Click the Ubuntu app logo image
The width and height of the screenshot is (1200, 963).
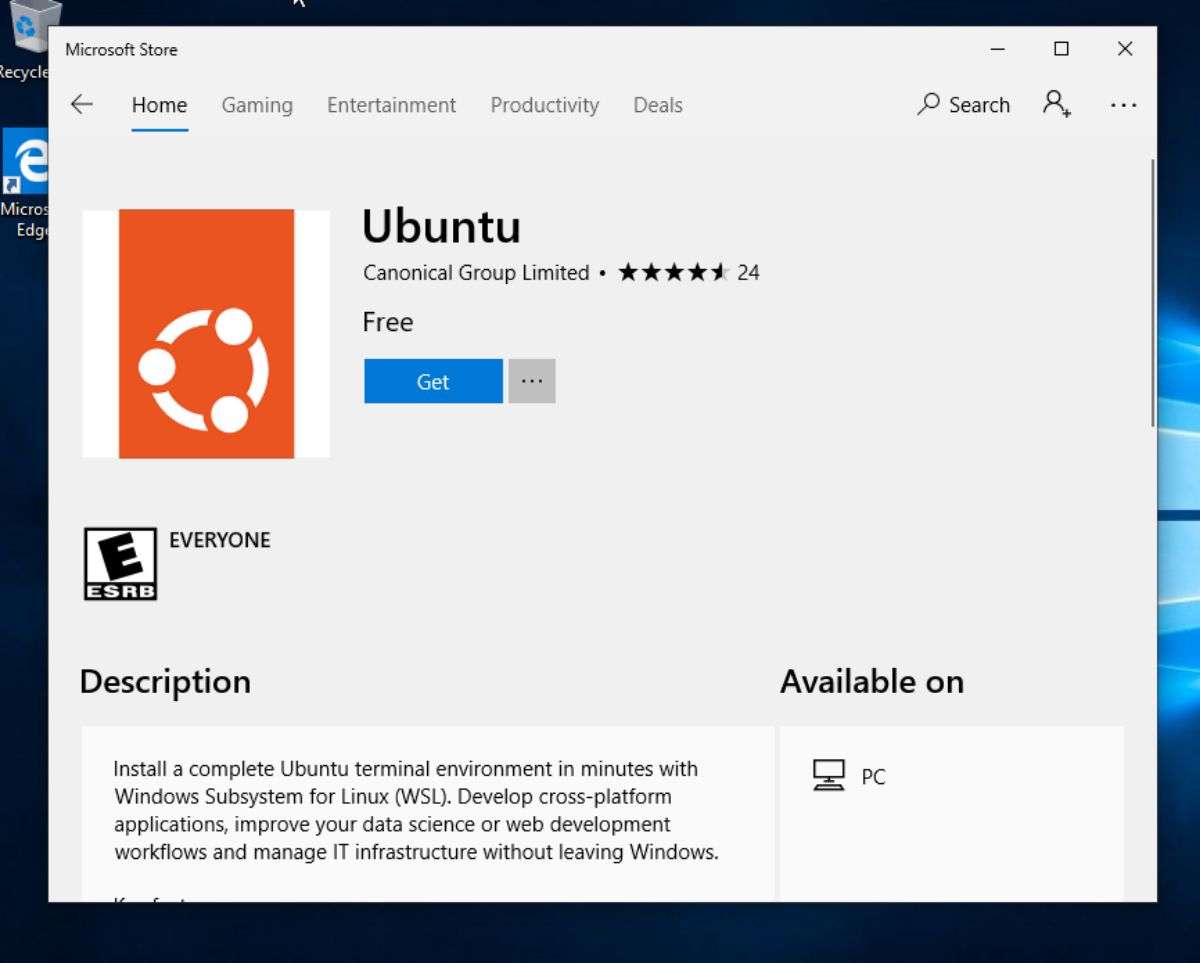[x=205, y=333]
